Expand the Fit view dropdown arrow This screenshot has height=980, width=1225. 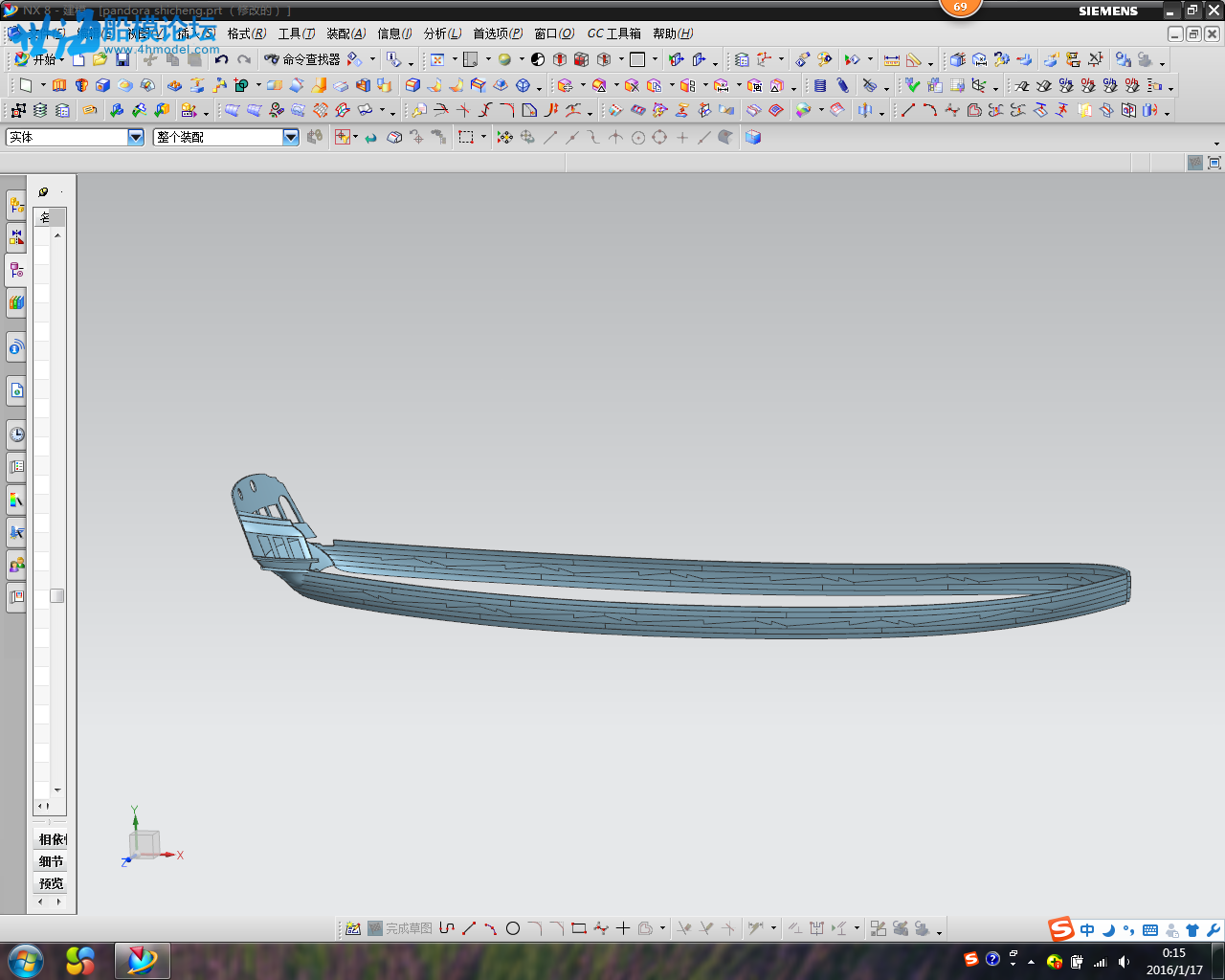pos(455,59)
